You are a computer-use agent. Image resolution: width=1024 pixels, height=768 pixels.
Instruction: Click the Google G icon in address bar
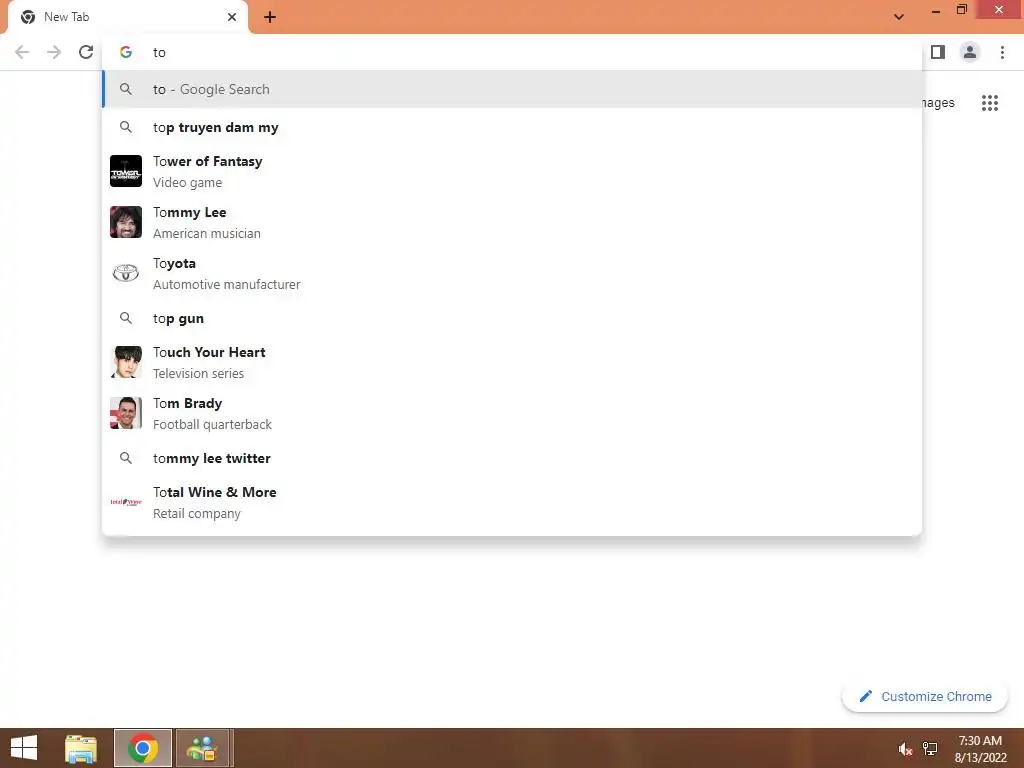click(x=126, y=52)
